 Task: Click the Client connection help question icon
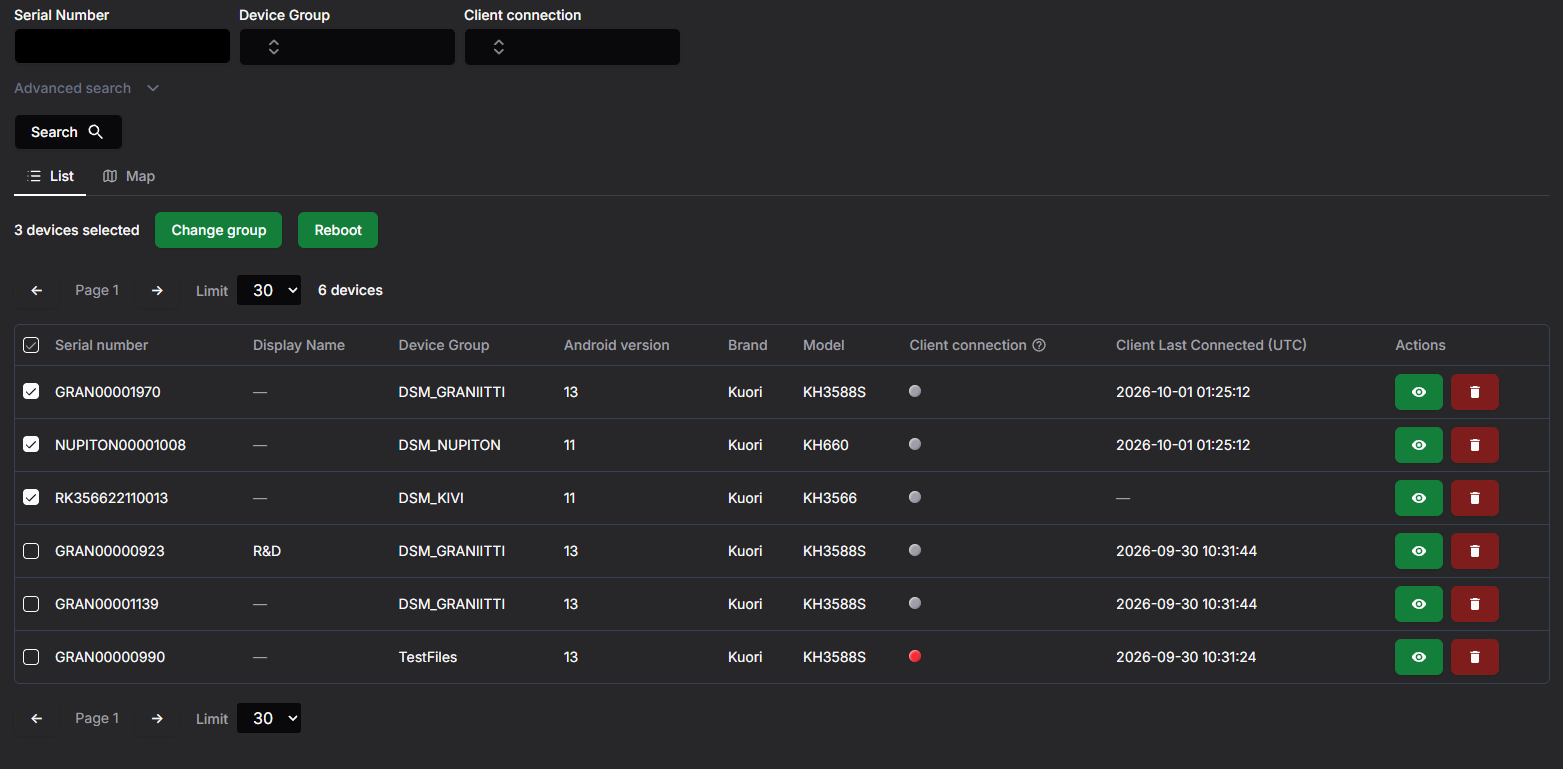point(1039,345)
